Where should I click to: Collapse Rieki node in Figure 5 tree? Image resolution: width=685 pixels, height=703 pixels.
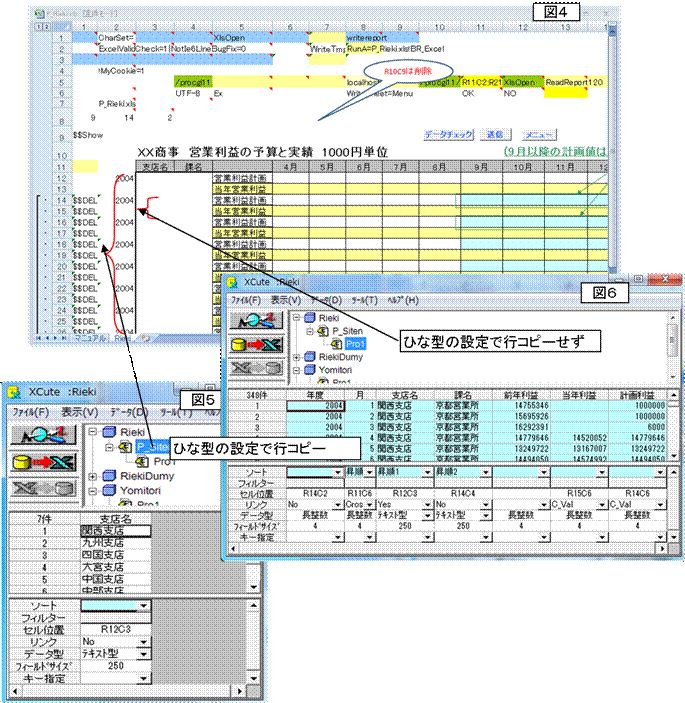tap(93, 432)
